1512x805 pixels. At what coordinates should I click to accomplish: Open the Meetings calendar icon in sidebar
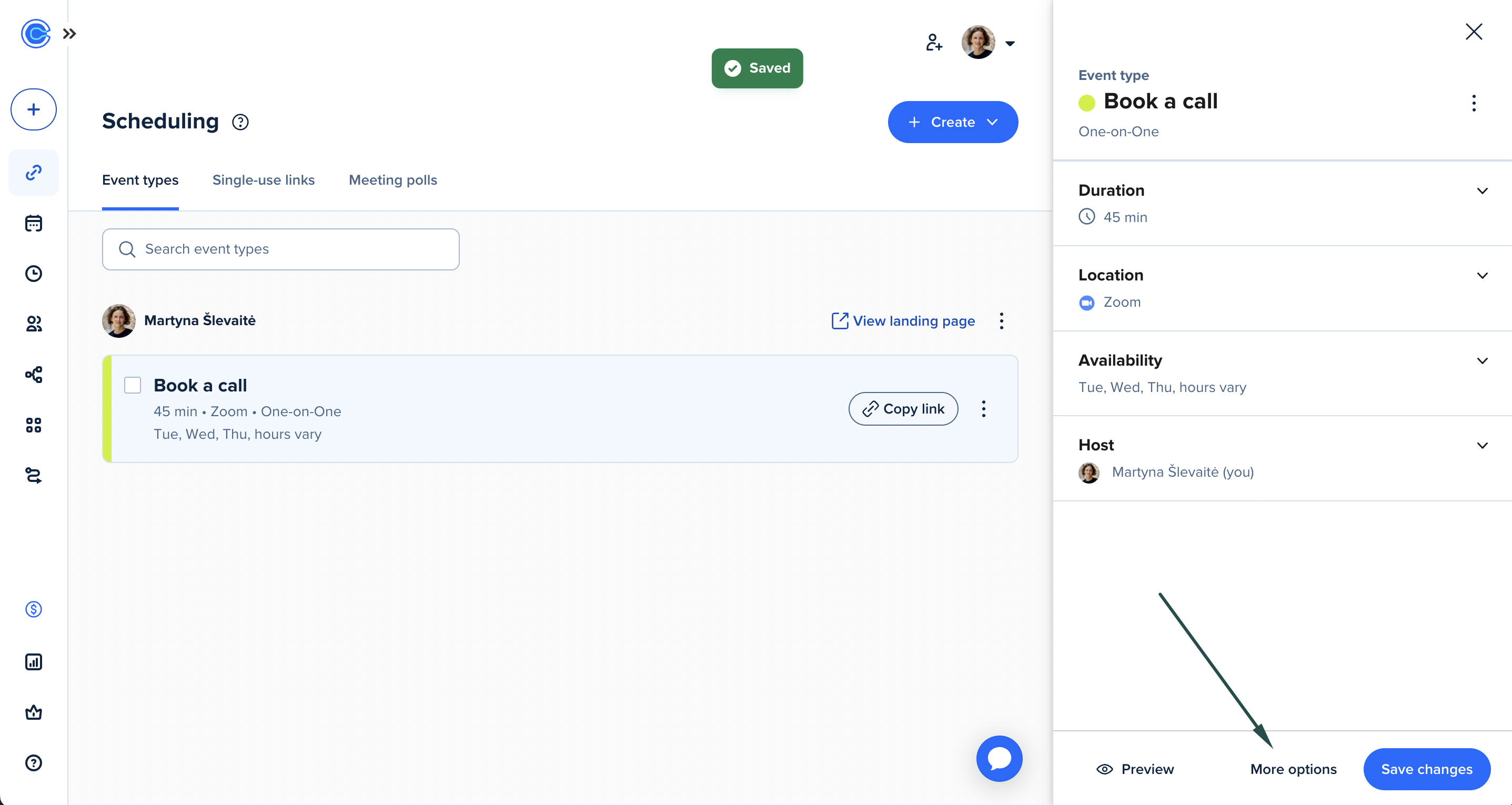[x=34, y=223]
